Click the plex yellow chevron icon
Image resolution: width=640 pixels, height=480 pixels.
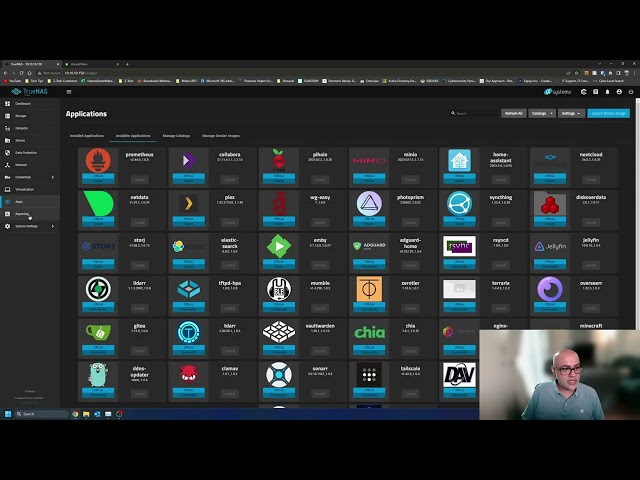coord(188,203)
